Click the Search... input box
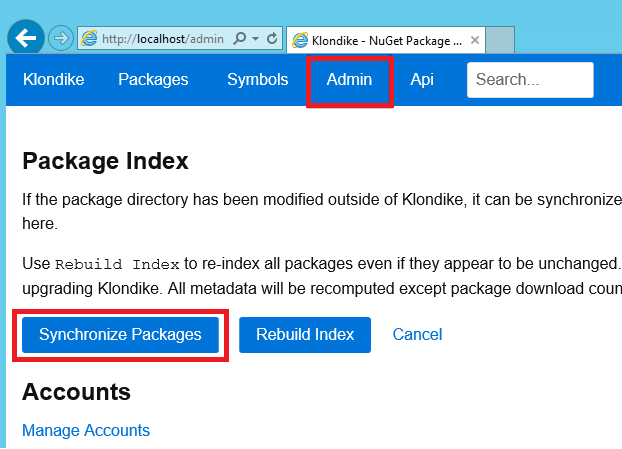This screenshot has height=449, width=622. tap(530, 80)
